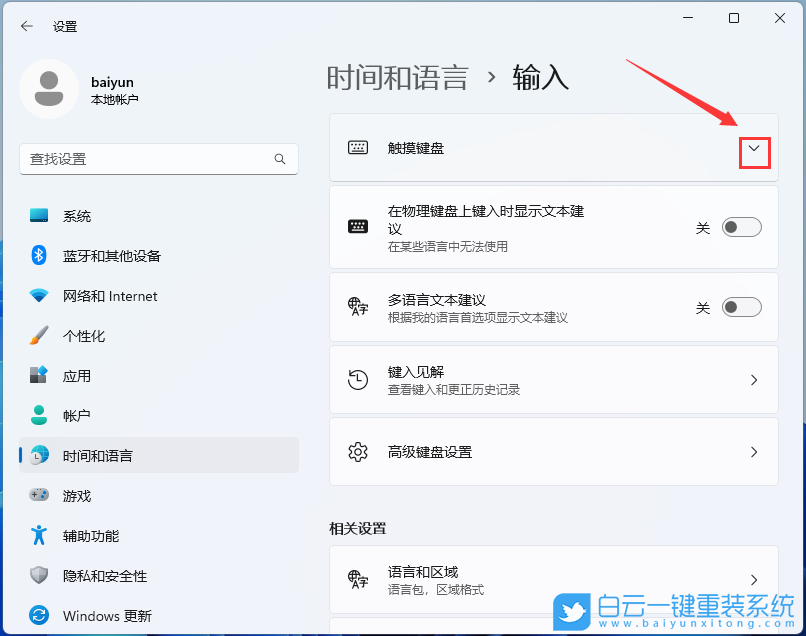Click 时间和语言 in the breadcrumb
Screen dimensions: 806x636
[398, 77]
